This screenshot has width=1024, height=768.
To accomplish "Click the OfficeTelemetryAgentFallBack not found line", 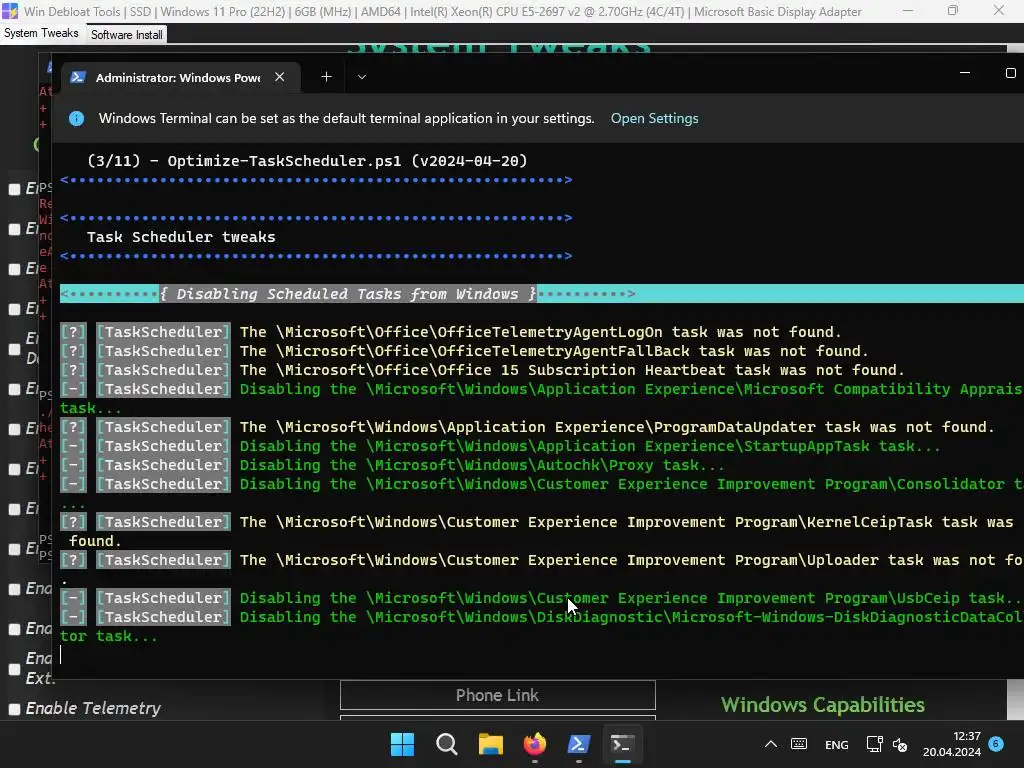I will [464, 351].
